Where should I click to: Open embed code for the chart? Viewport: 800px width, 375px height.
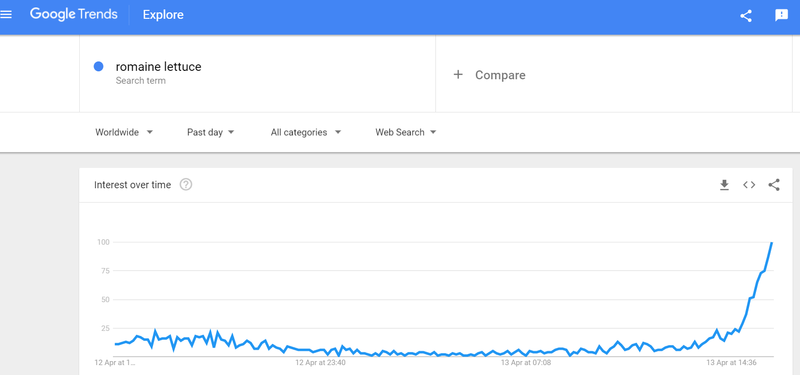749,185
